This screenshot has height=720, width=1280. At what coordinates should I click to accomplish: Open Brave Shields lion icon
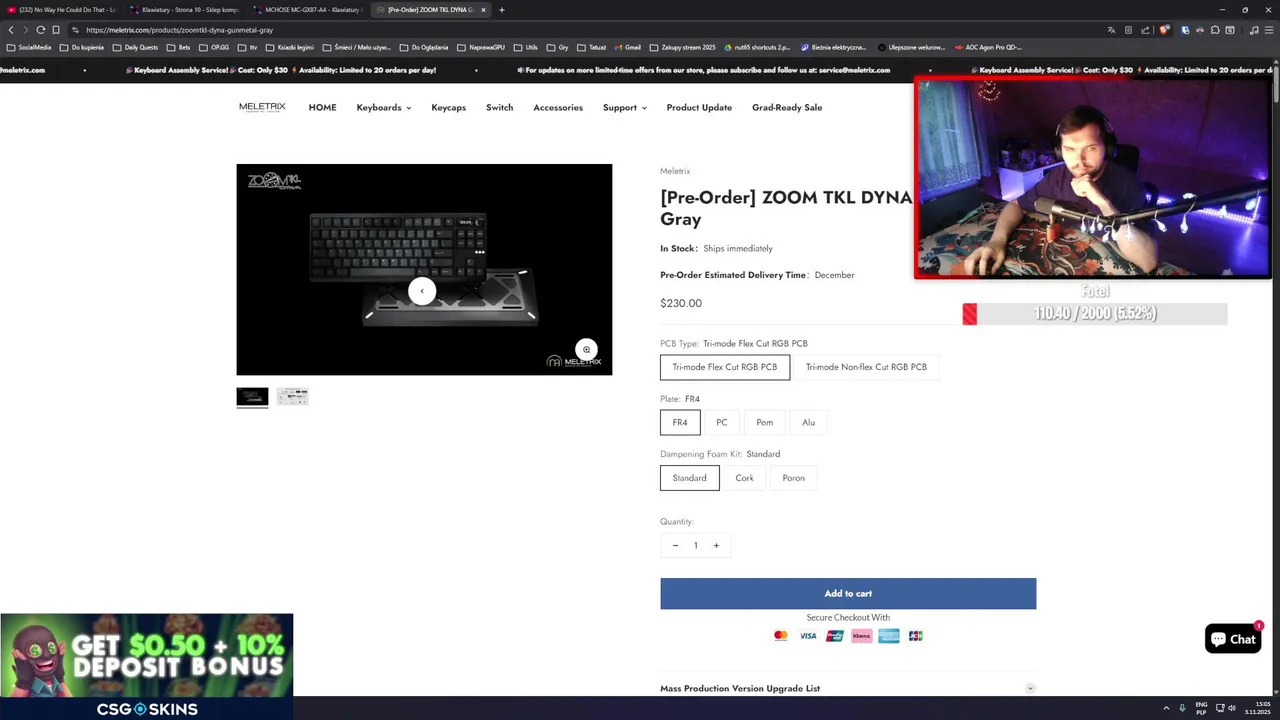(1163, 30)
